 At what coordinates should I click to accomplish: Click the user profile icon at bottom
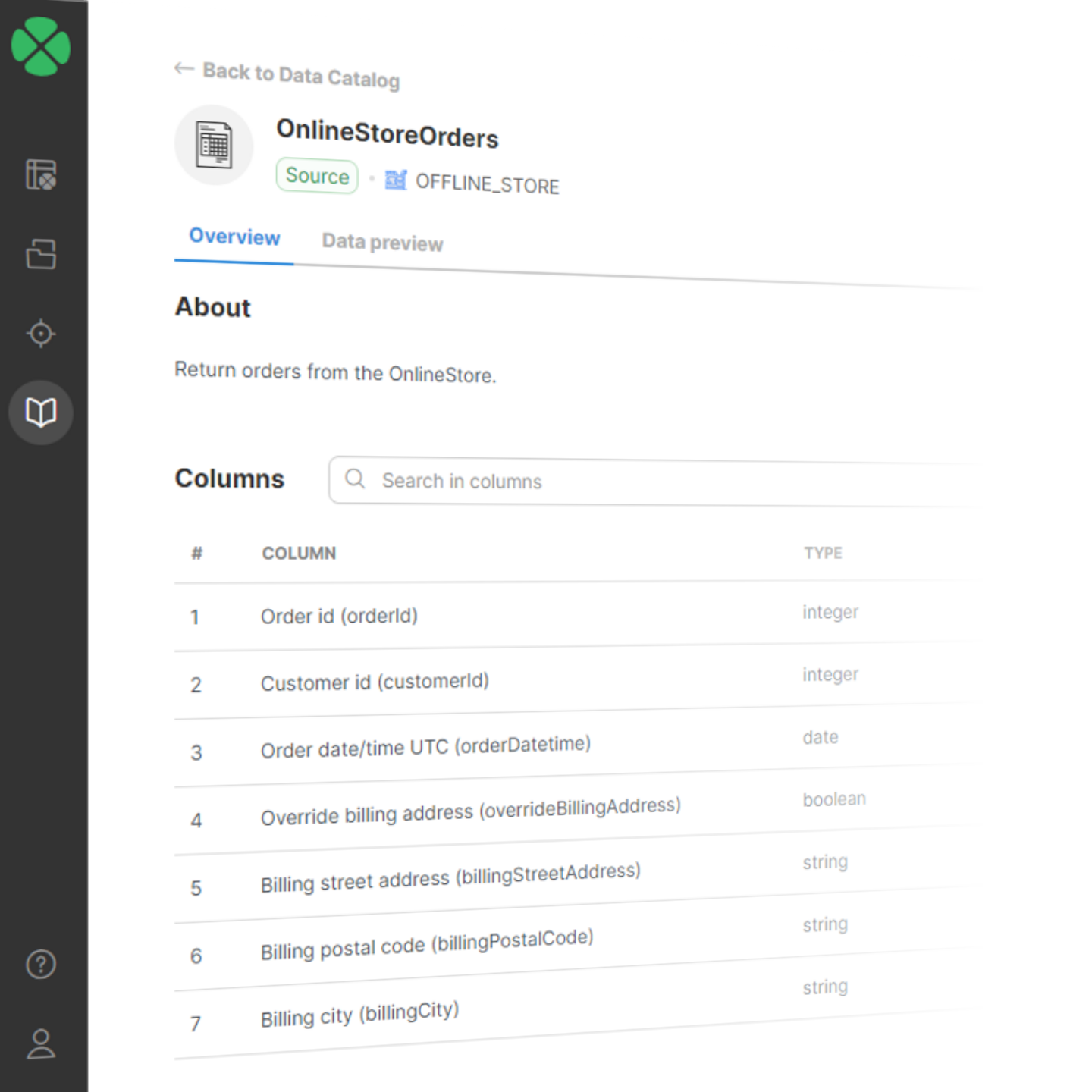(40, 1044)
